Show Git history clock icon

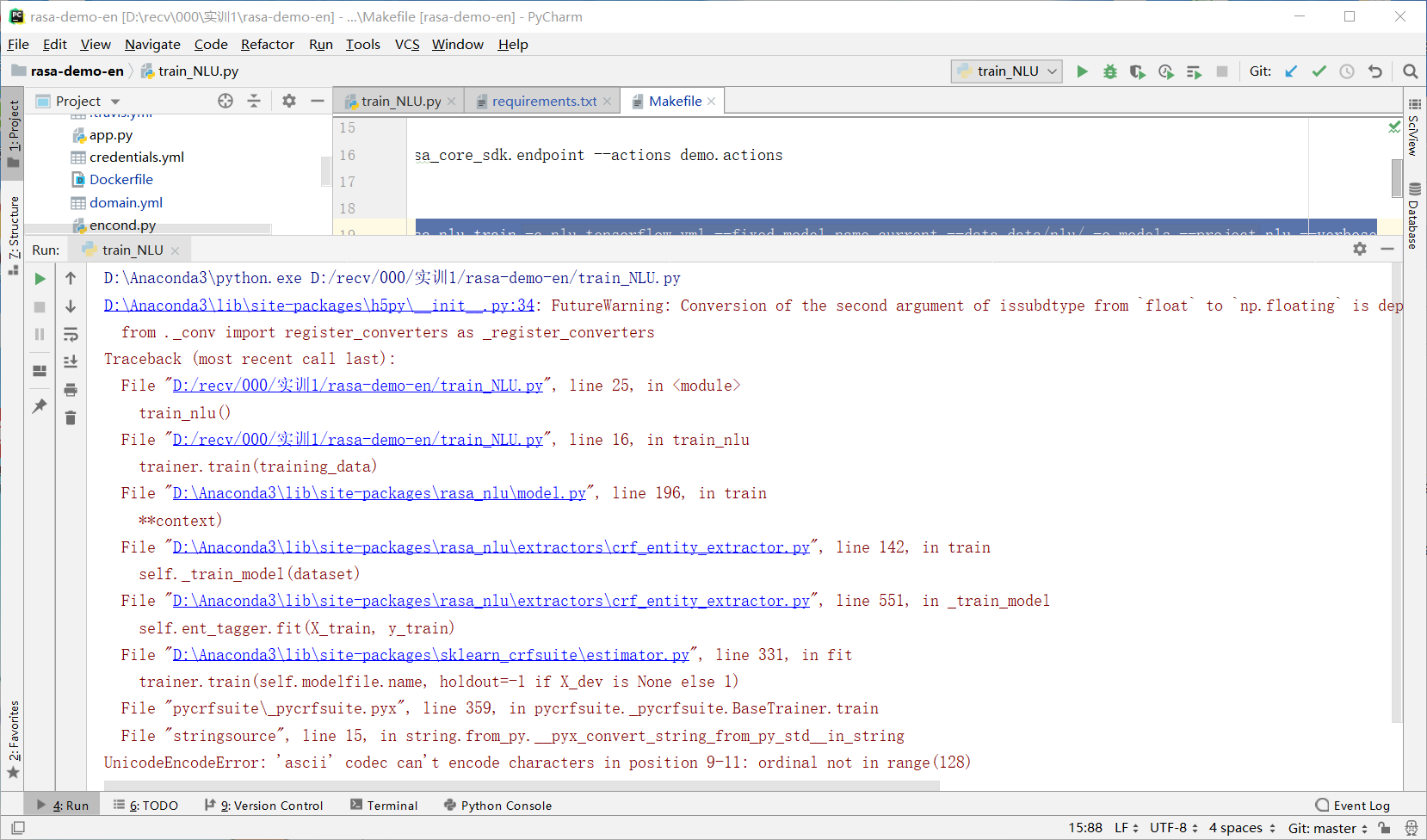(1347, 71)
